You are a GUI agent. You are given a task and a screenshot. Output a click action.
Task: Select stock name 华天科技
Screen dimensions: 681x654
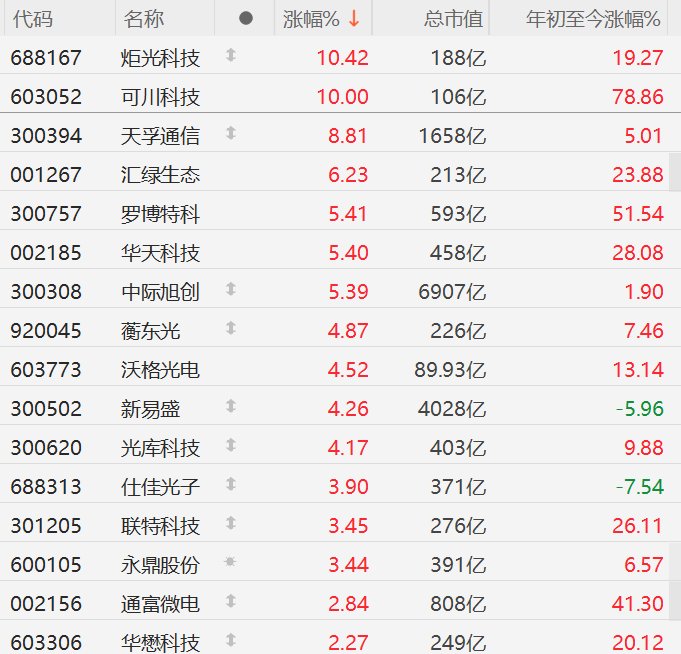coord(160,253)
